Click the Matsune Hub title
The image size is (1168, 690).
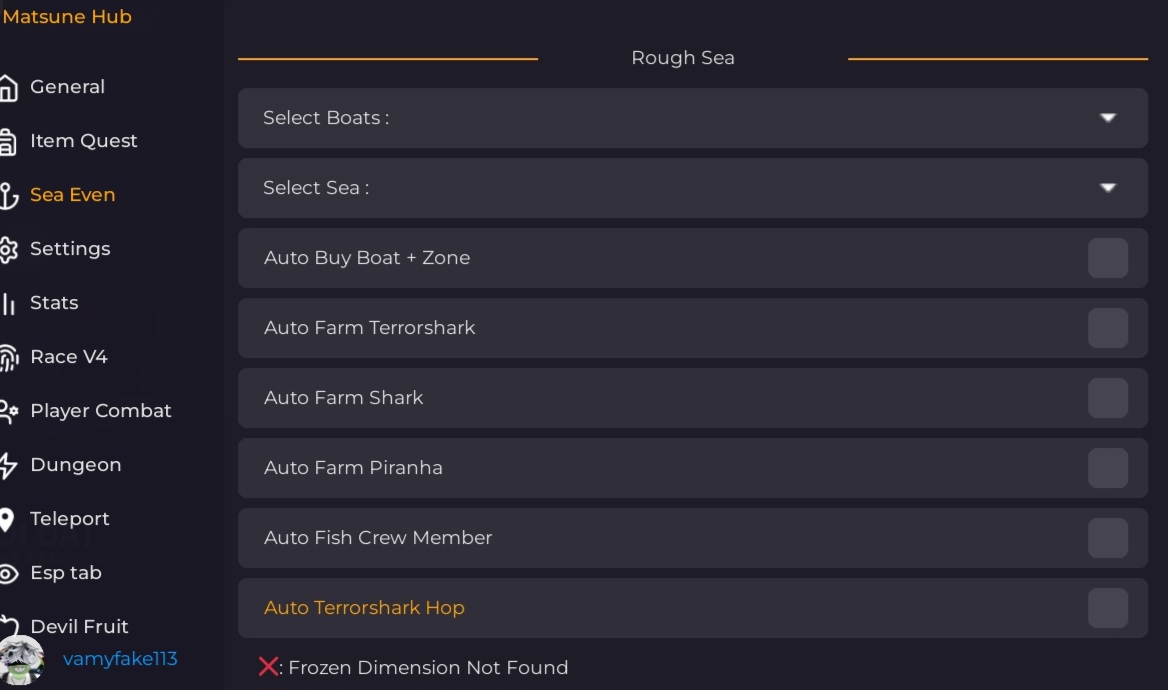[67, 17]
